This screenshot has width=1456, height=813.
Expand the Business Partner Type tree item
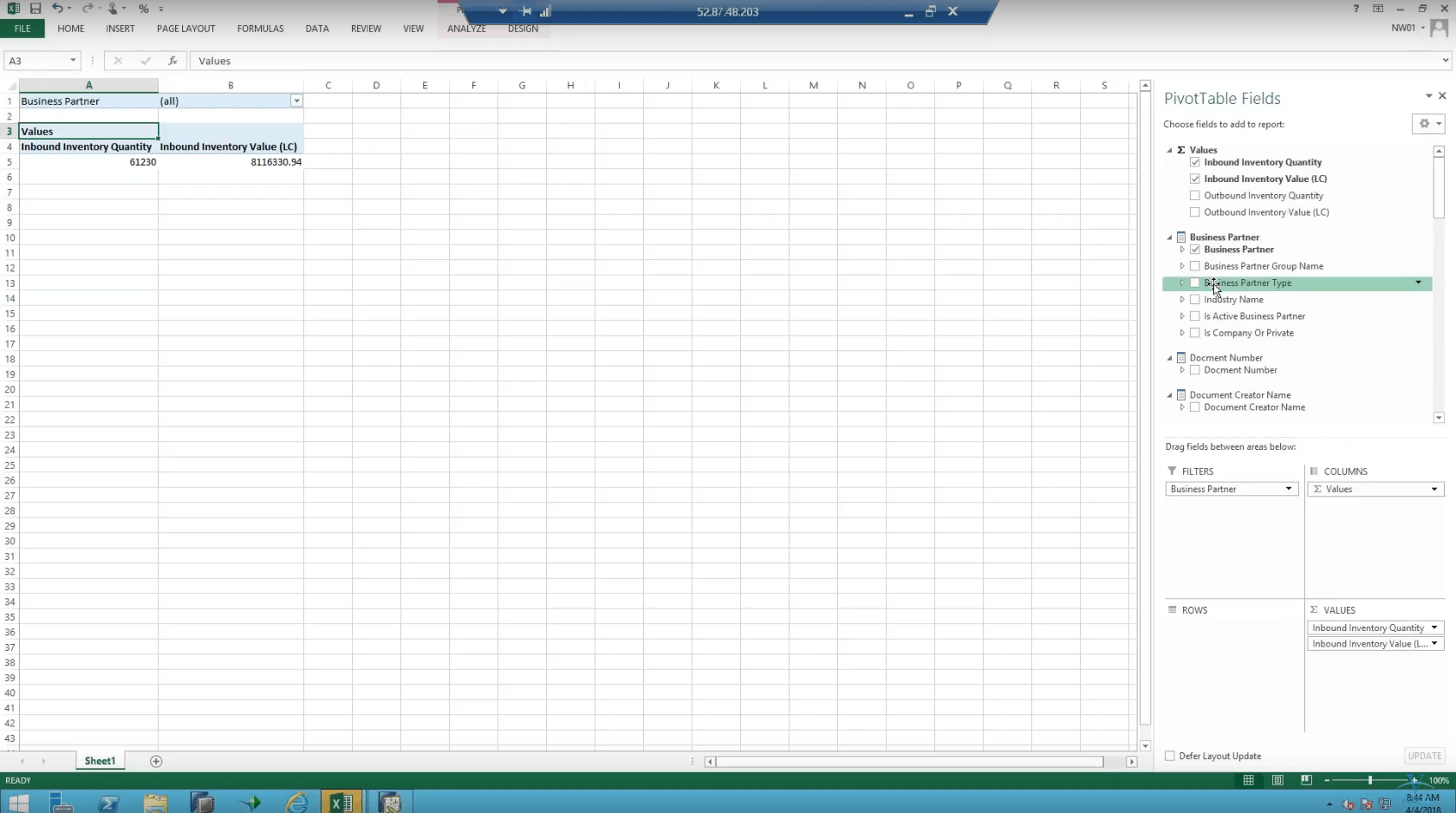click(x=1181, y=283)
